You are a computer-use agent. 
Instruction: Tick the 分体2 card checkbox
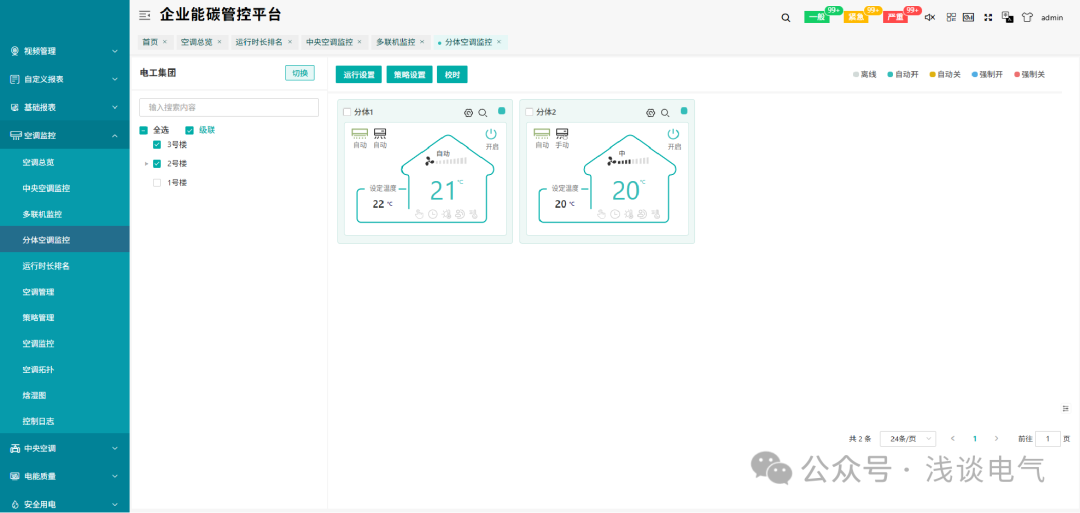tap(529, 112)
